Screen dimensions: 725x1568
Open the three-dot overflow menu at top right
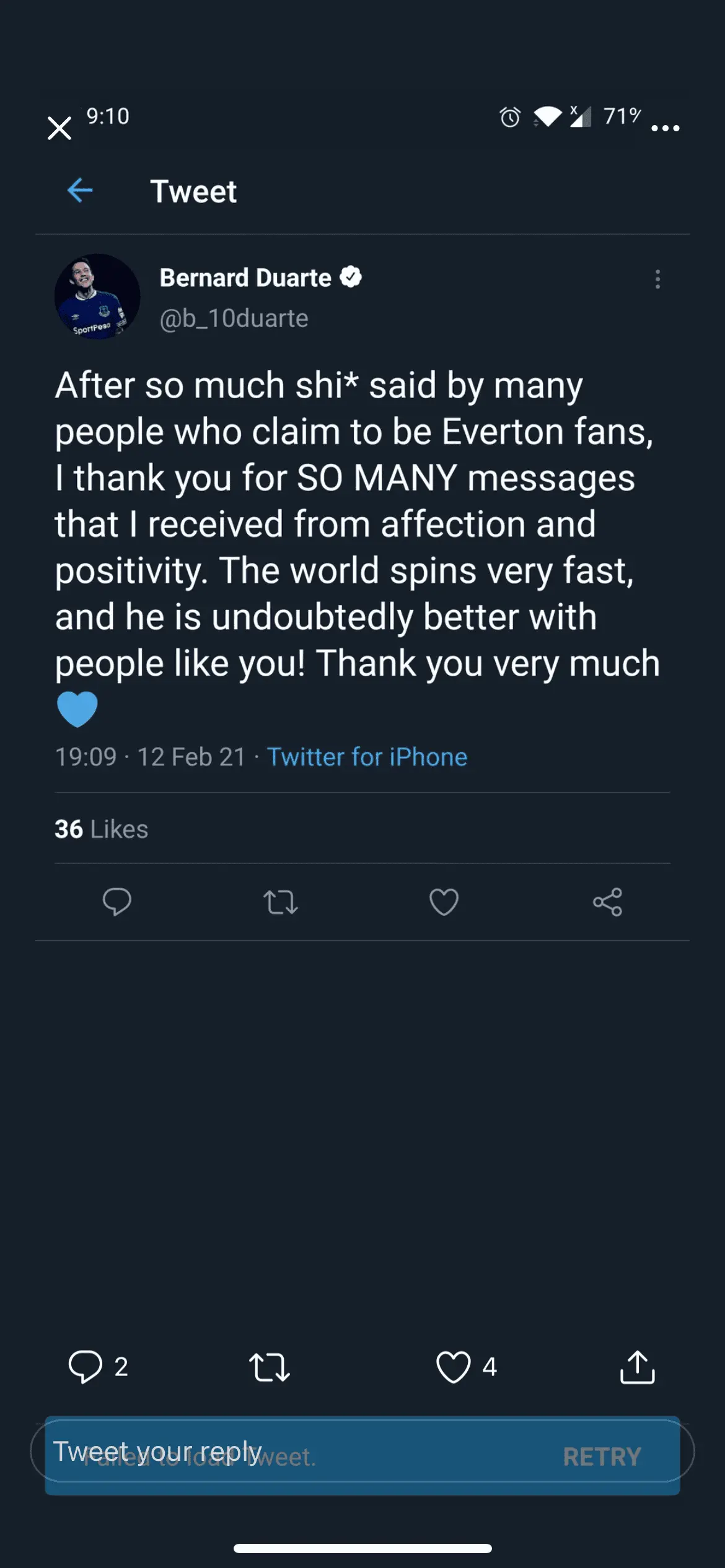666,128
